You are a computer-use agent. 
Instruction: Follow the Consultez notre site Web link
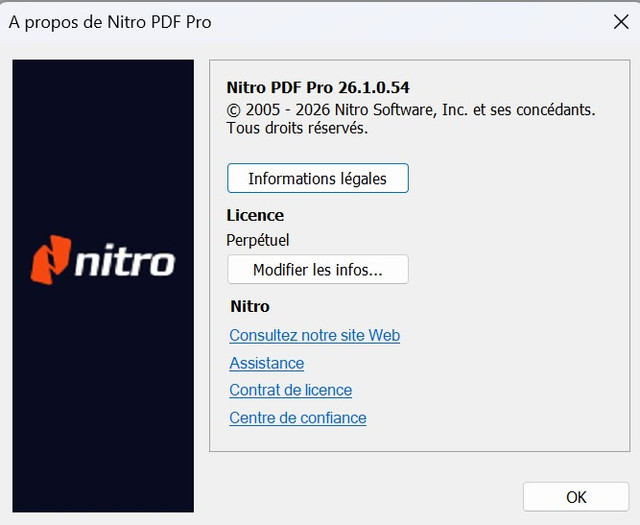(x=314, y=336)
